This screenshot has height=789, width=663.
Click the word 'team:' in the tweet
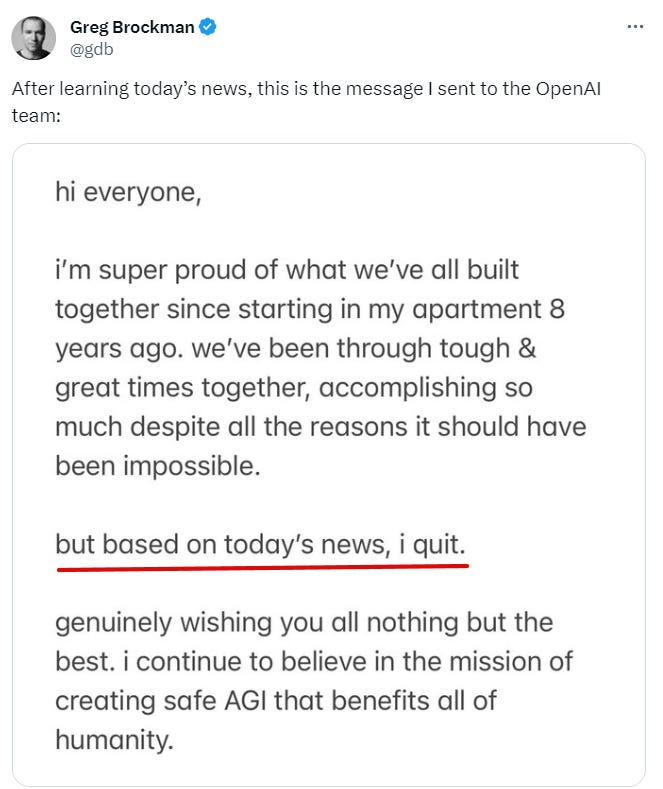click(x=36, y=116)
